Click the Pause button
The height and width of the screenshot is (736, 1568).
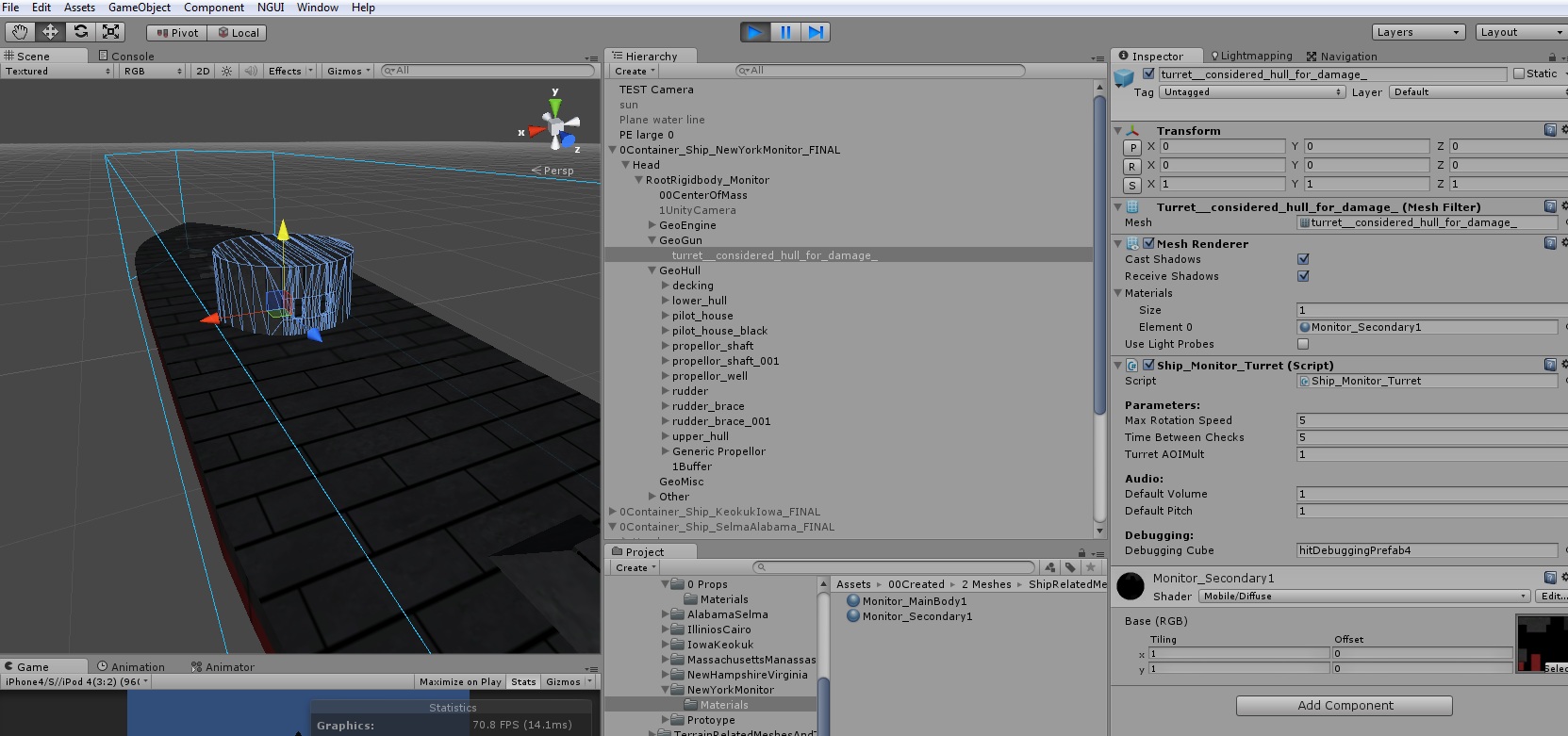[x=785, y=32]
